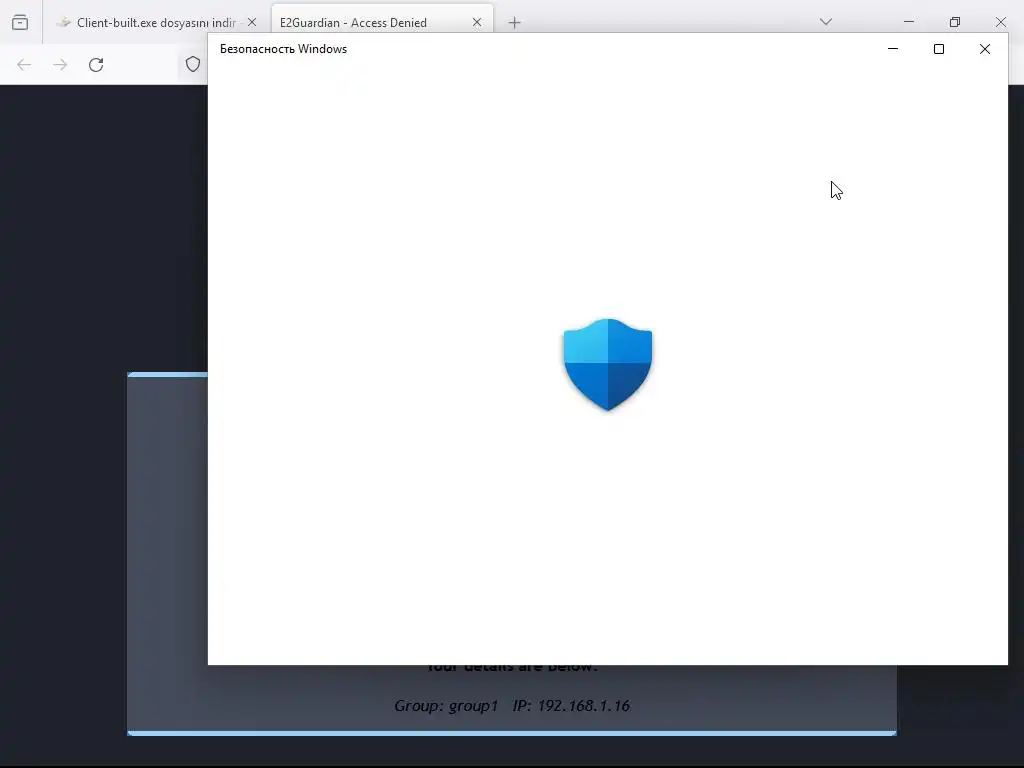1024x768 pixels.
Task: Go back in browser history
Action: [x=24, y=65]
